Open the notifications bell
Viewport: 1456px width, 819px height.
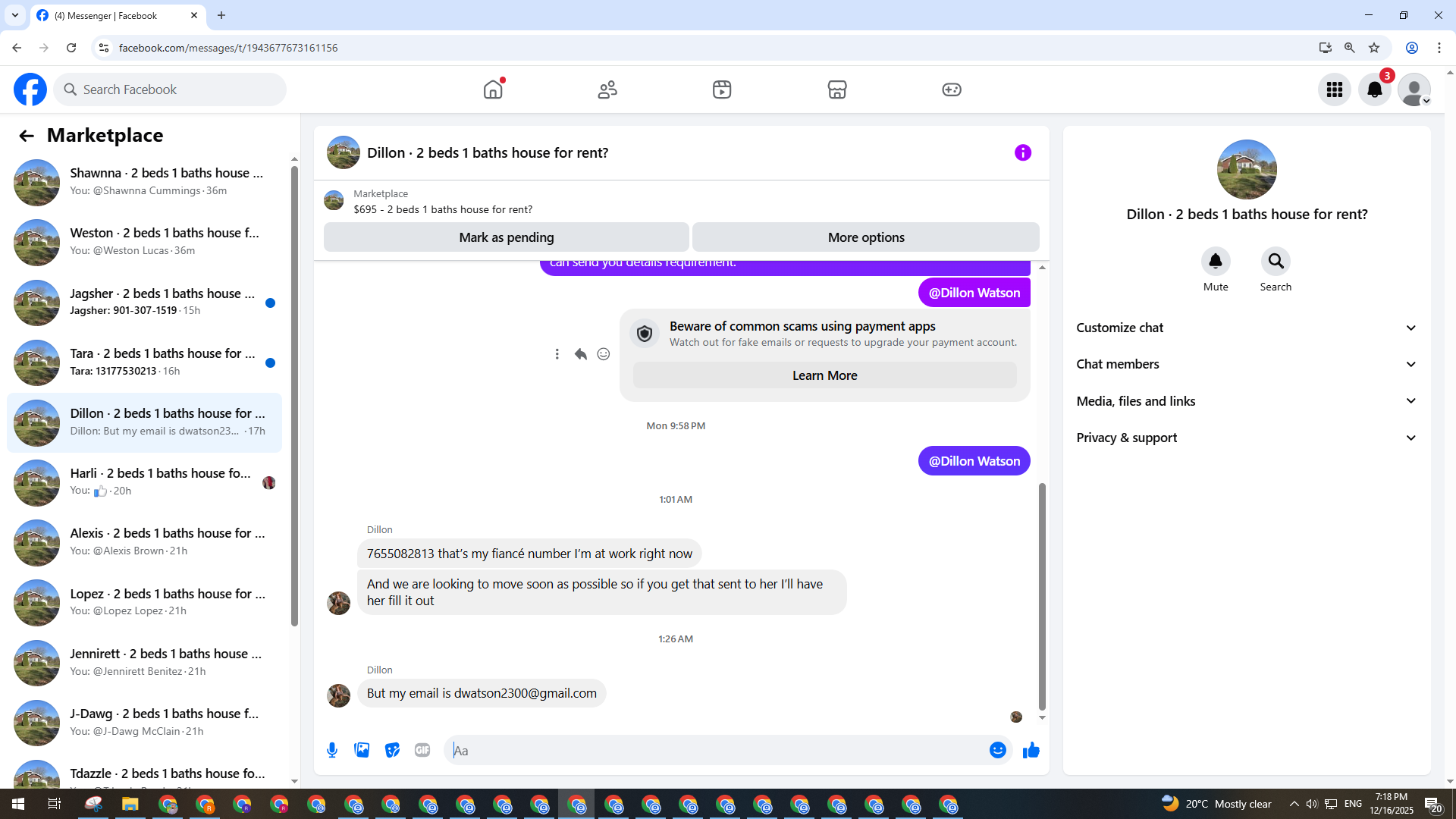click(x=1375, y=89)
